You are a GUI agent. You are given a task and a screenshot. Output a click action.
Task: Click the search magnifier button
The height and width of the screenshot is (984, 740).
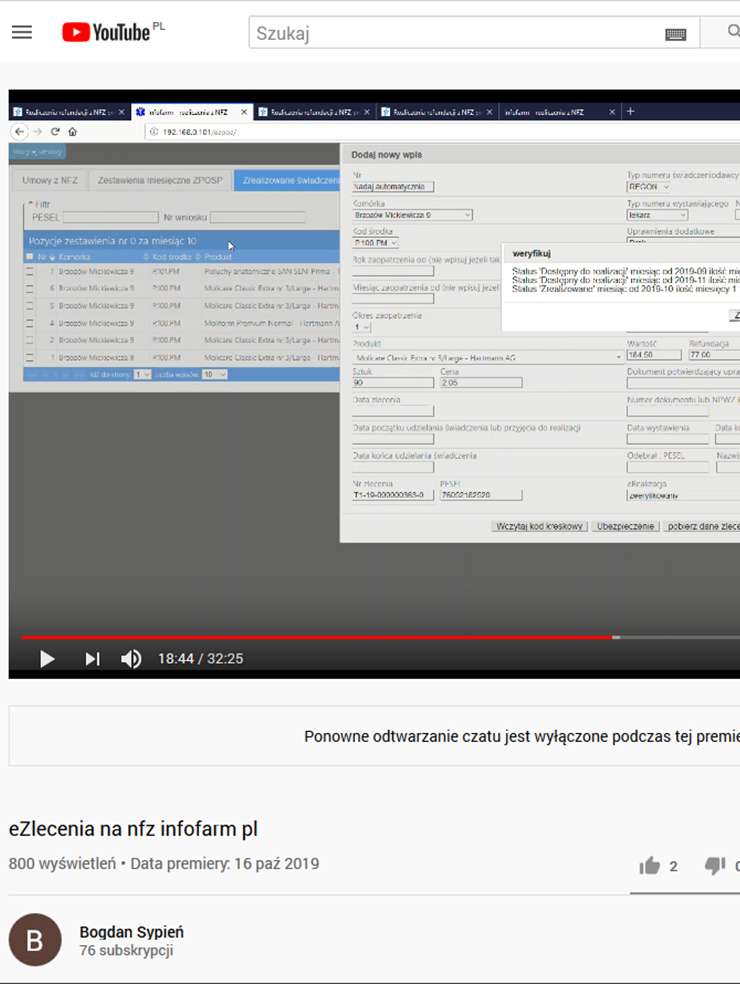(732, 33)
